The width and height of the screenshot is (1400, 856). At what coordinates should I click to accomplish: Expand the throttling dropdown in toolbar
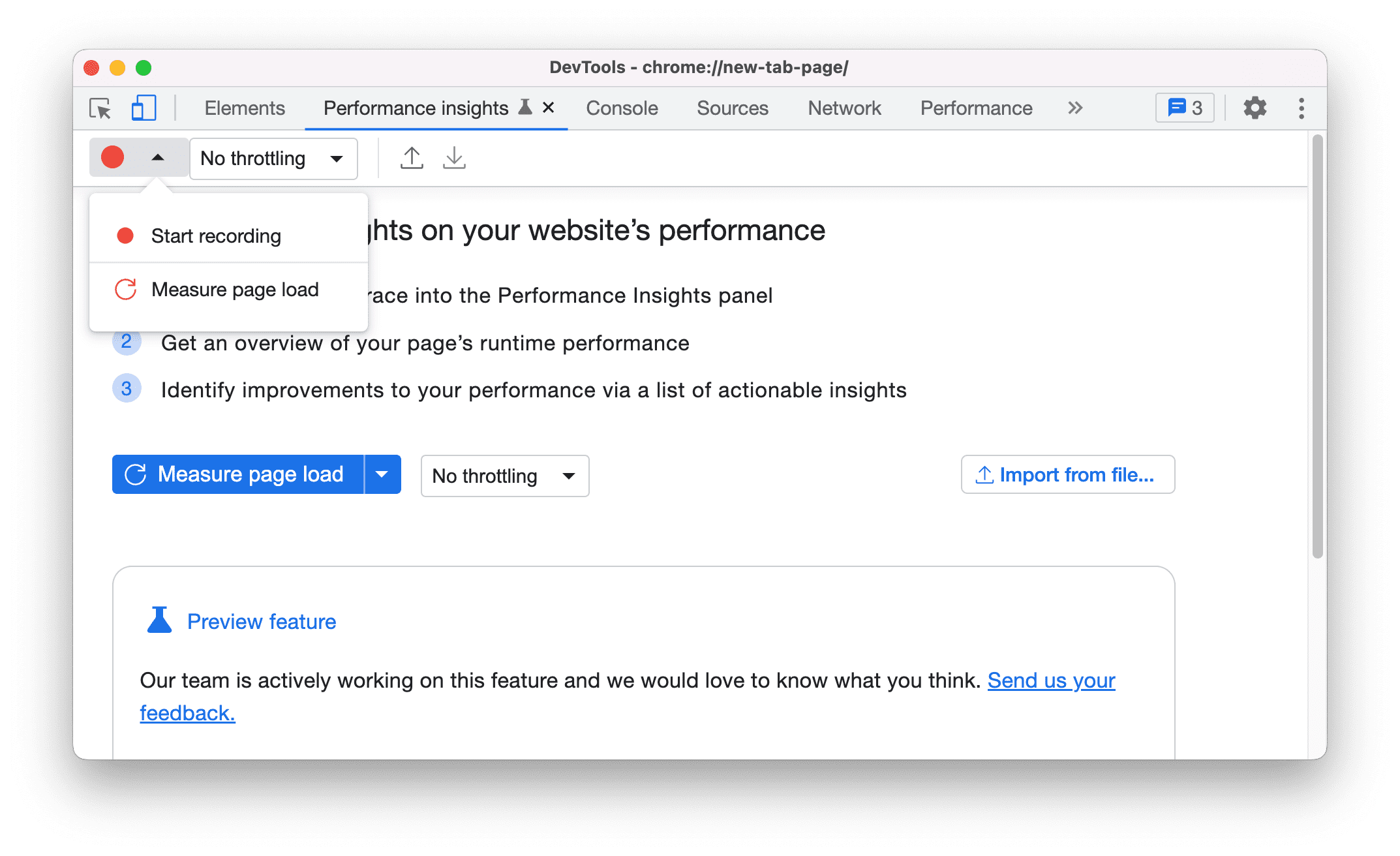(269, 158)
